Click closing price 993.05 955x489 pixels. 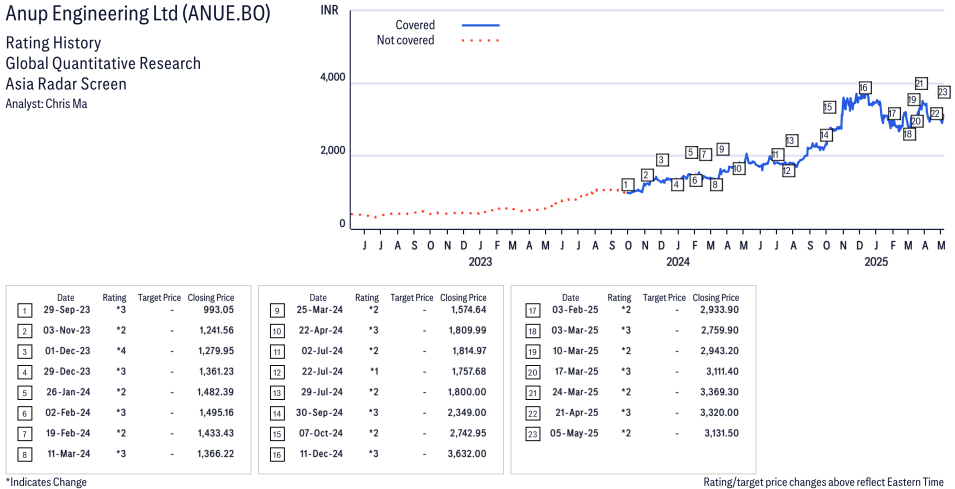(x=217, y=310)
